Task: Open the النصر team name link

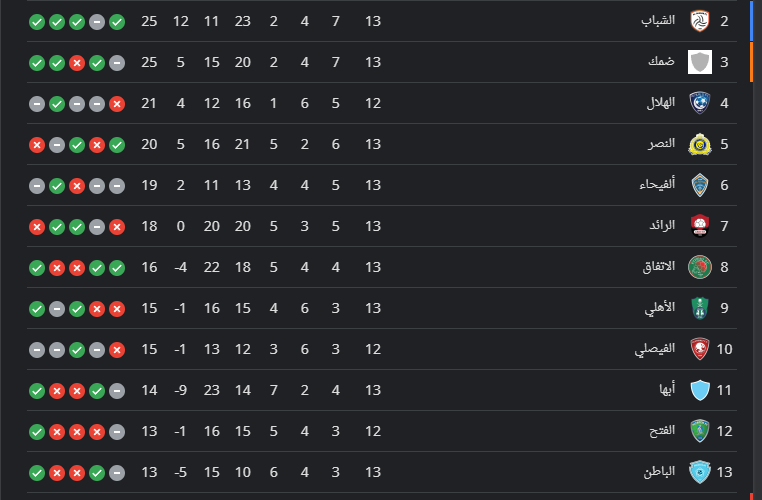Action: tap(661, 144)
